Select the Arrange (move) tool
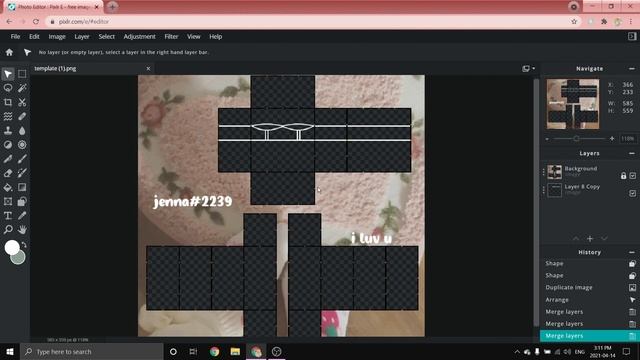The width and height of the screenshot is (640, 360). click(8, 74)
